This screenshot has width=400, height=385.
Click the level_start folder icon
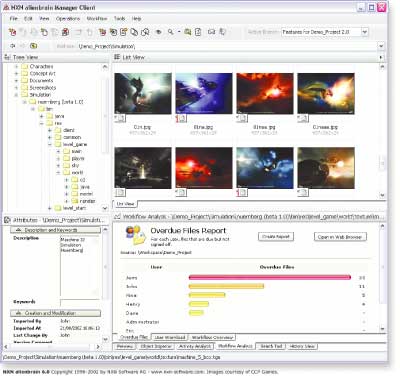tap(58, 208)
